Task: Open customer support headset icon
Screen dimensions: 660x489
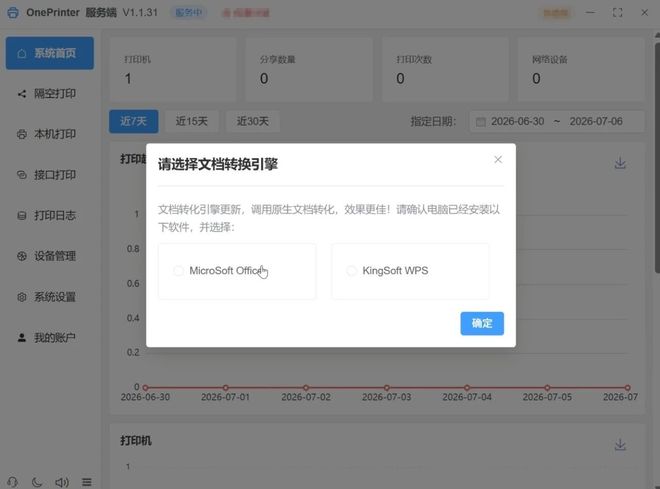Action: tap(12, 482)
